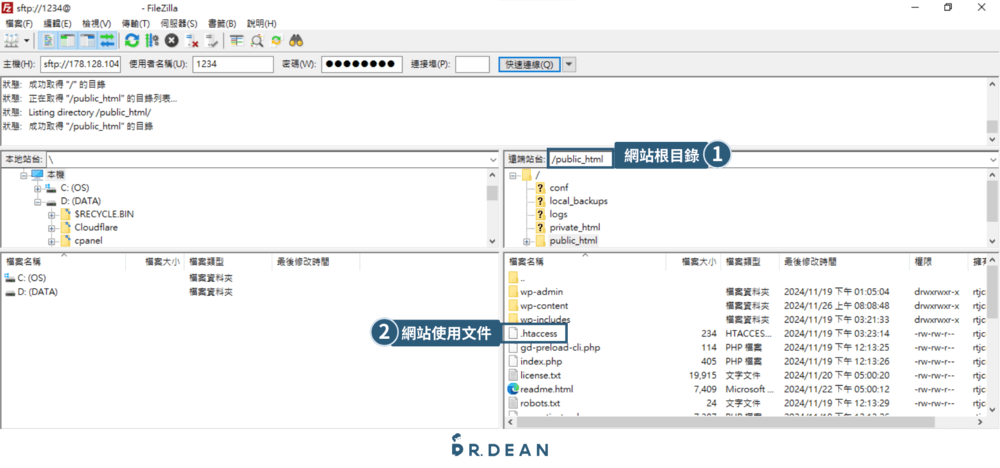Toggle synchronized browsing
The height and width of the screenshot is (468, 1000).
pos(276,41)
